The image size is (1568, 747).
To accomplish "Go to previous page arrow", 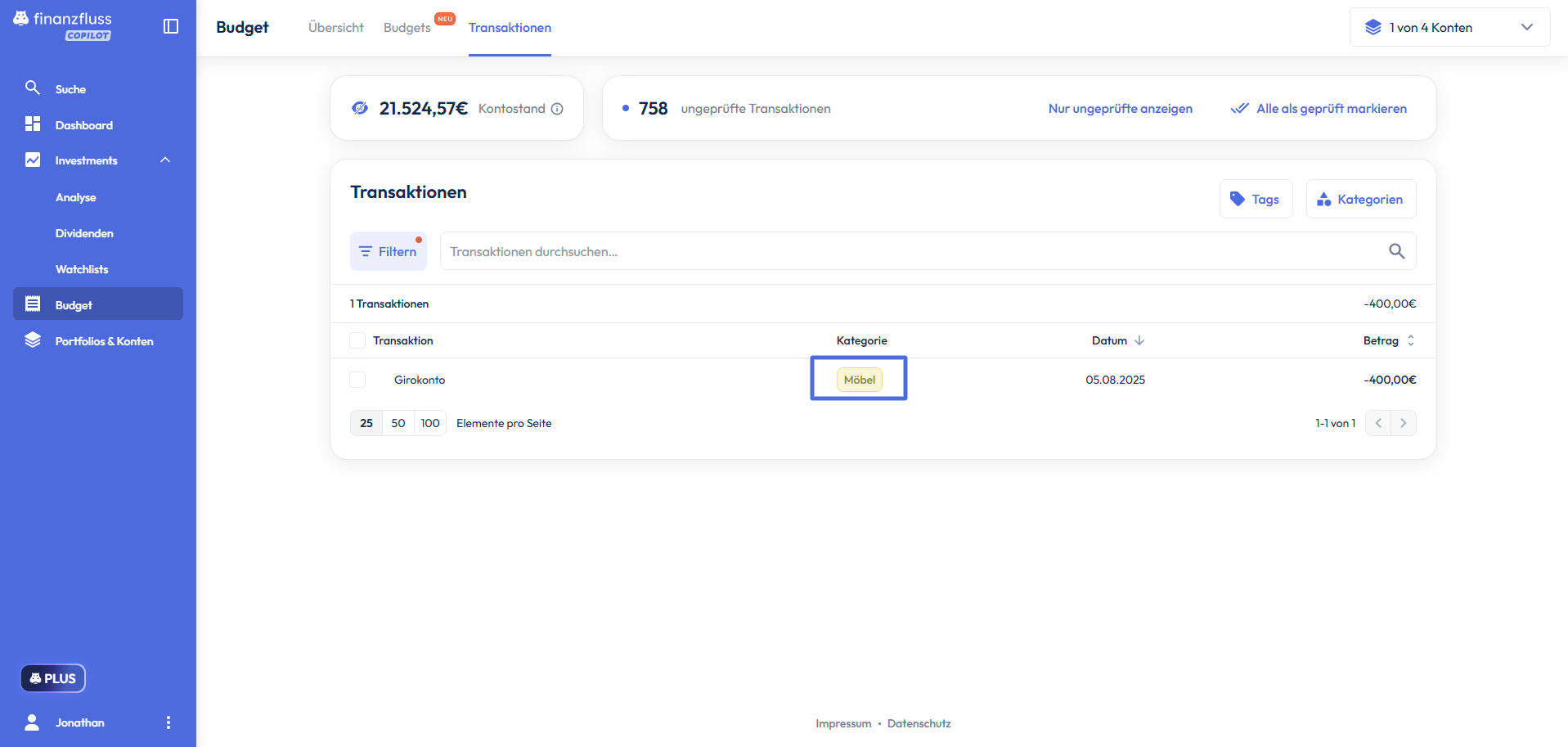I will 1378,423.
